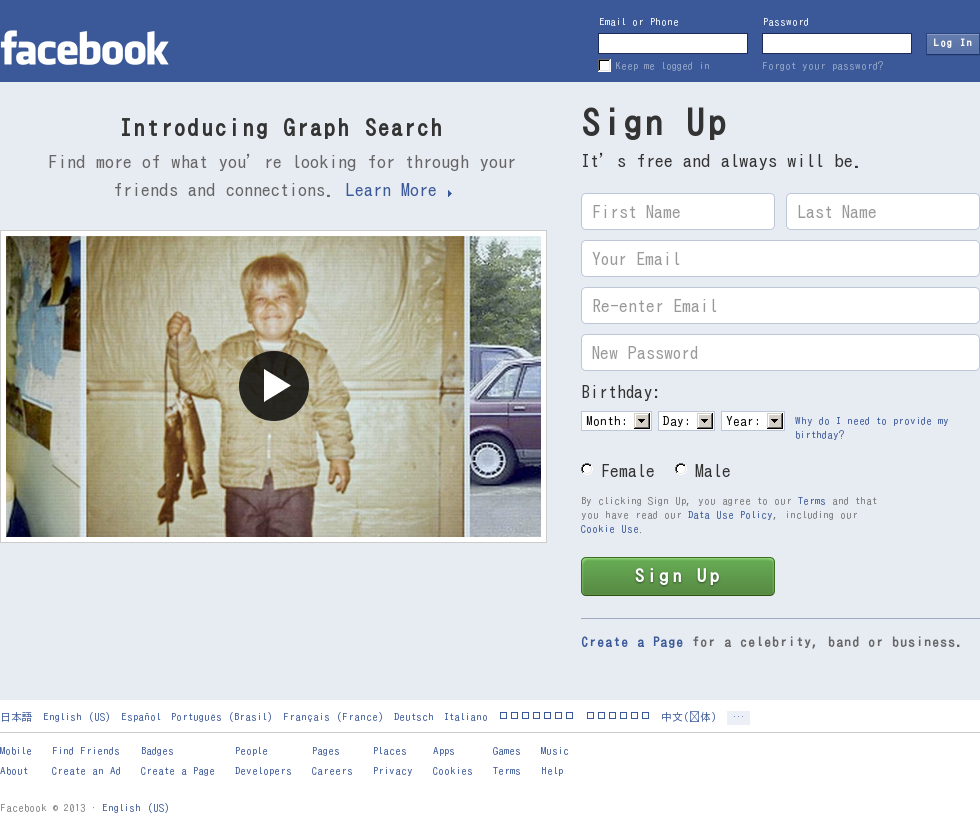Open the Terms link in signup agreement

click(811, 501)
